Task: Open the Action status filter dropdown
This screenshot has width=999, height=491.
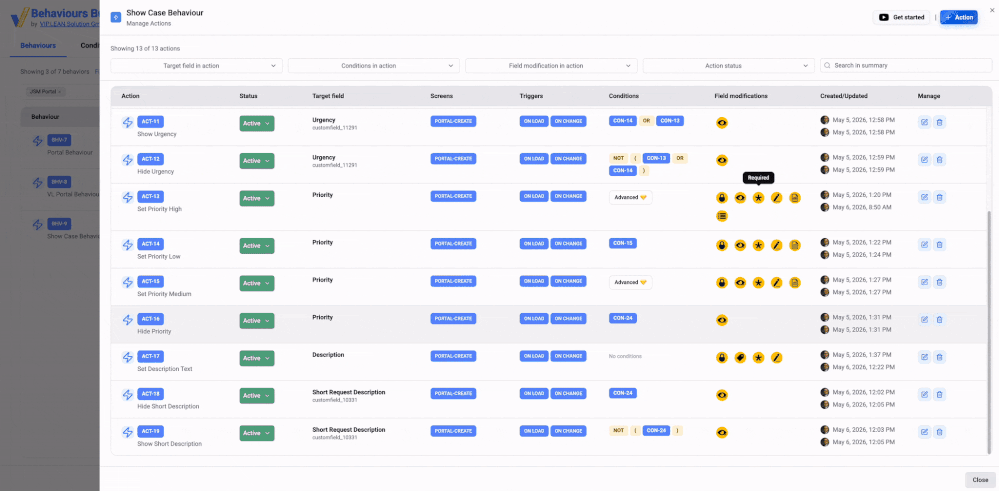Action: click(x=729, y=66)
